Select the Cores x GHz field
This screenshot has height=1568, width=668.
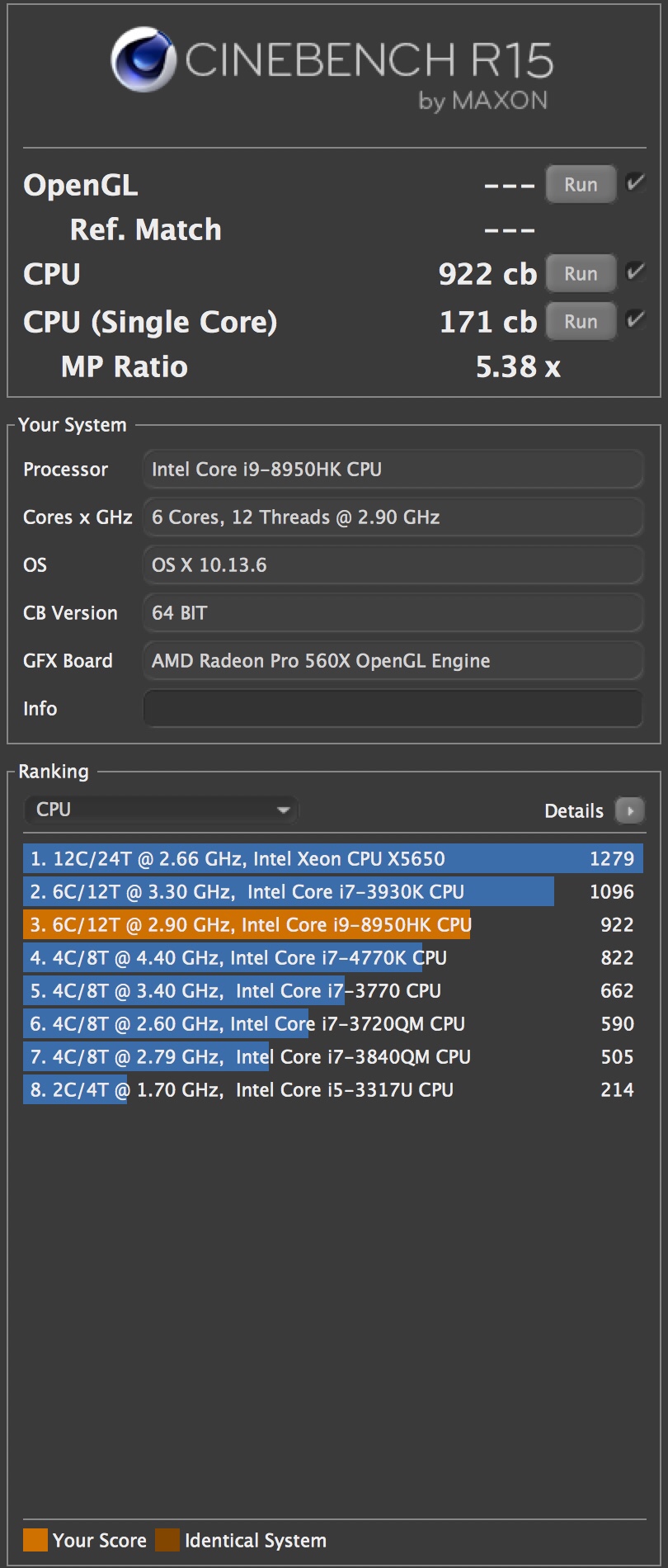tap(393, 517)
